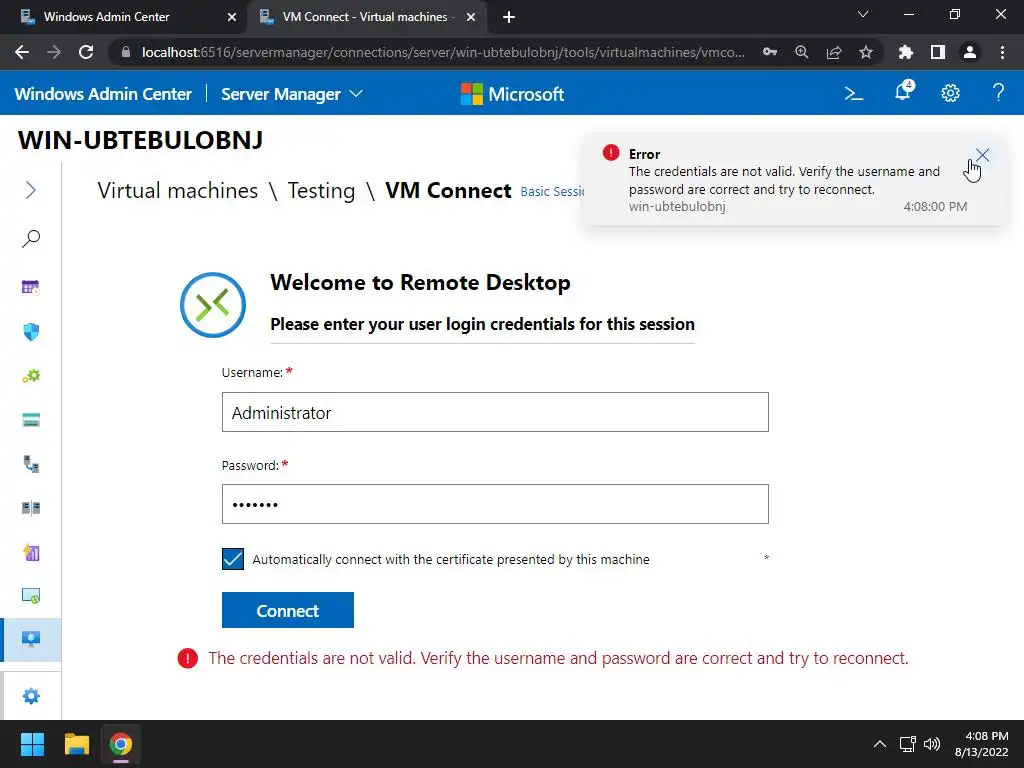The height and width of the screenshot is (768, 1024).
Task: Open tab search dropdown arrow
Action: pyautogui.click(x=863, y=14)
